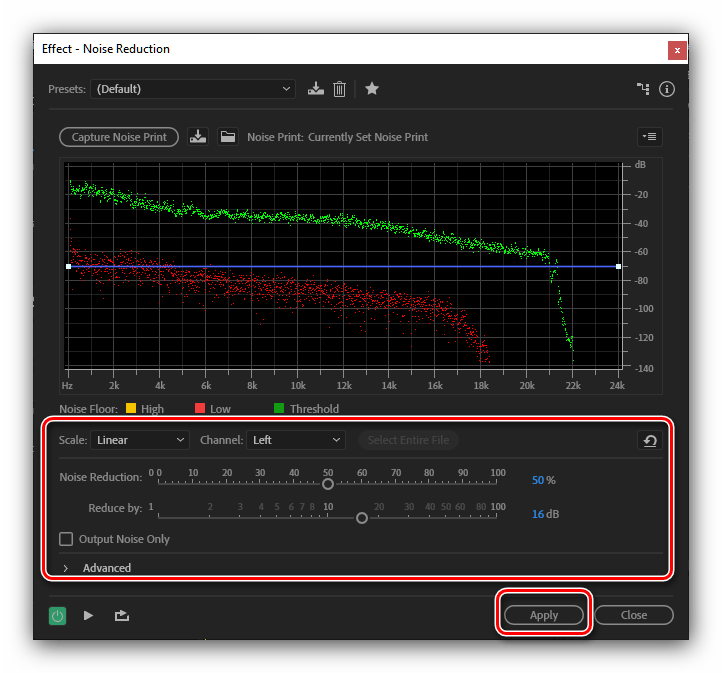722x673 pixels.
Task: Click 'Noise Print: Currently Set Noise Print' label
Action: pos(338,137)
